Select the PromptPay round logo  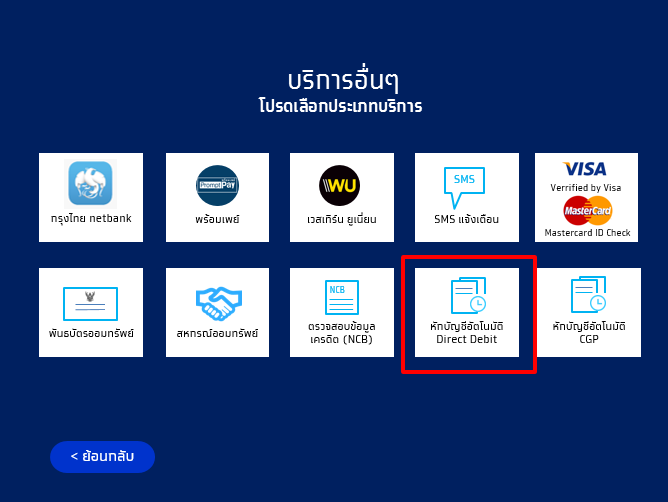217,185
